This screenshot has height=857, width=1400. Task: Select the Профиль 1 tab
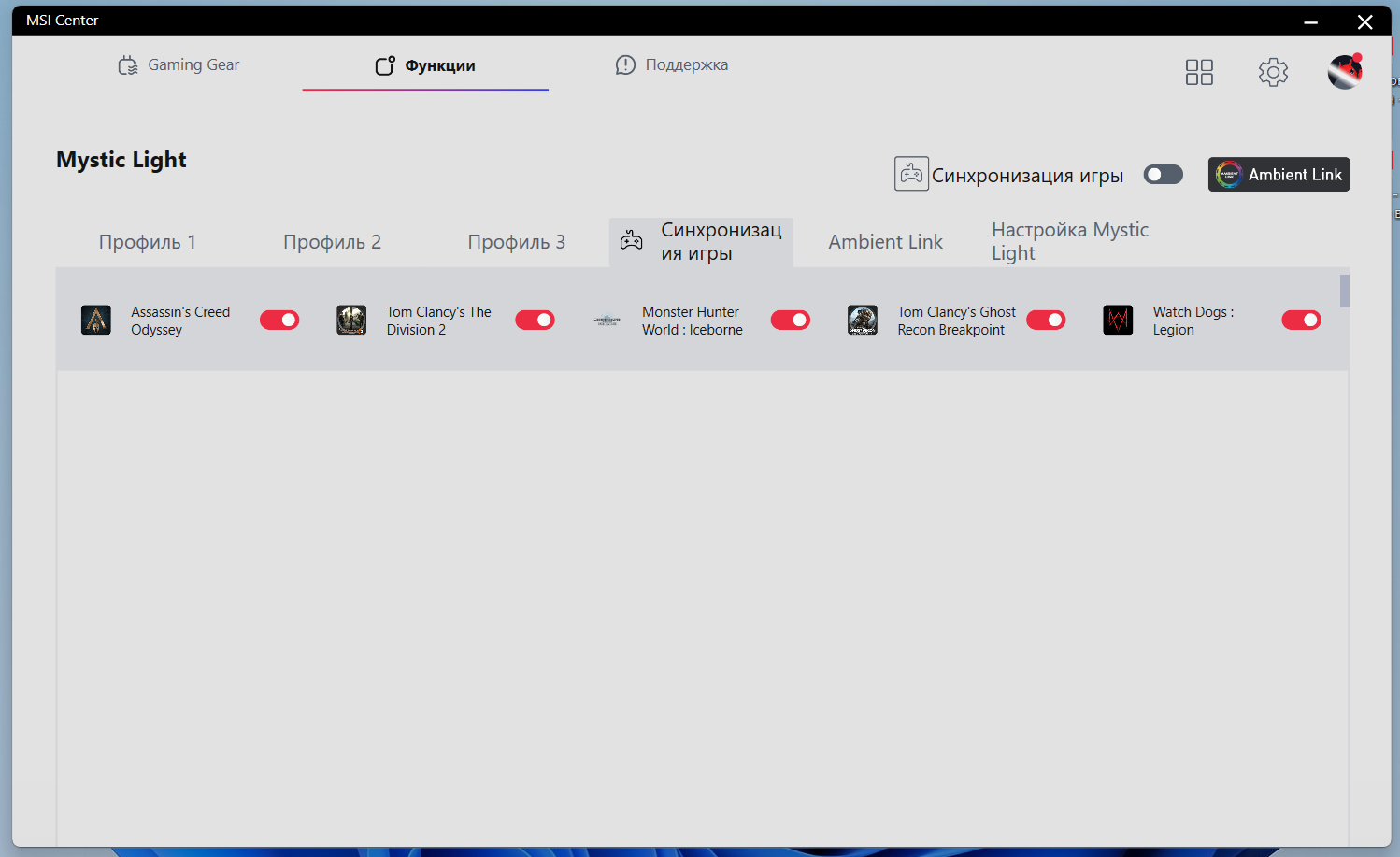(x=148, y=242)
